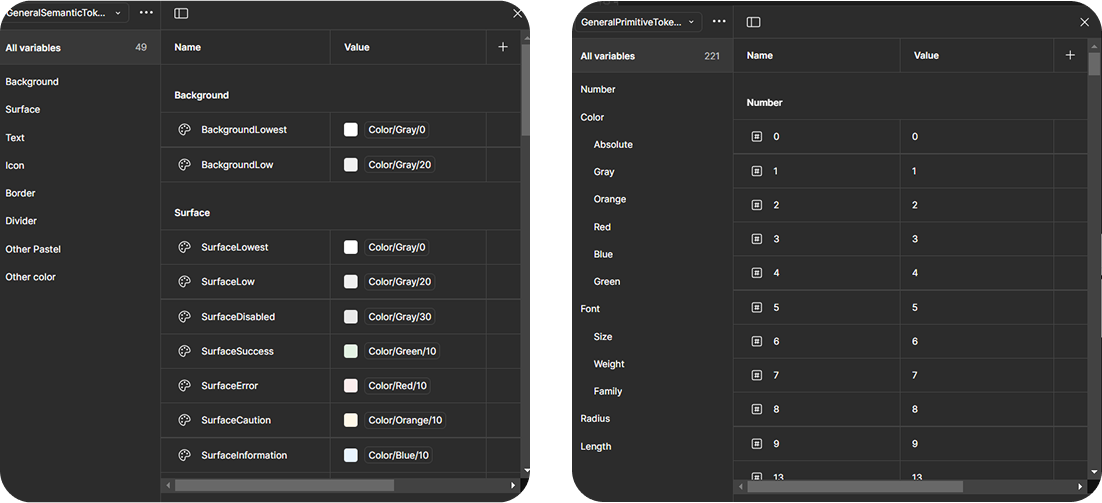Click the number type icon beside variable 5
The image size is (1102, 503).
757,307
